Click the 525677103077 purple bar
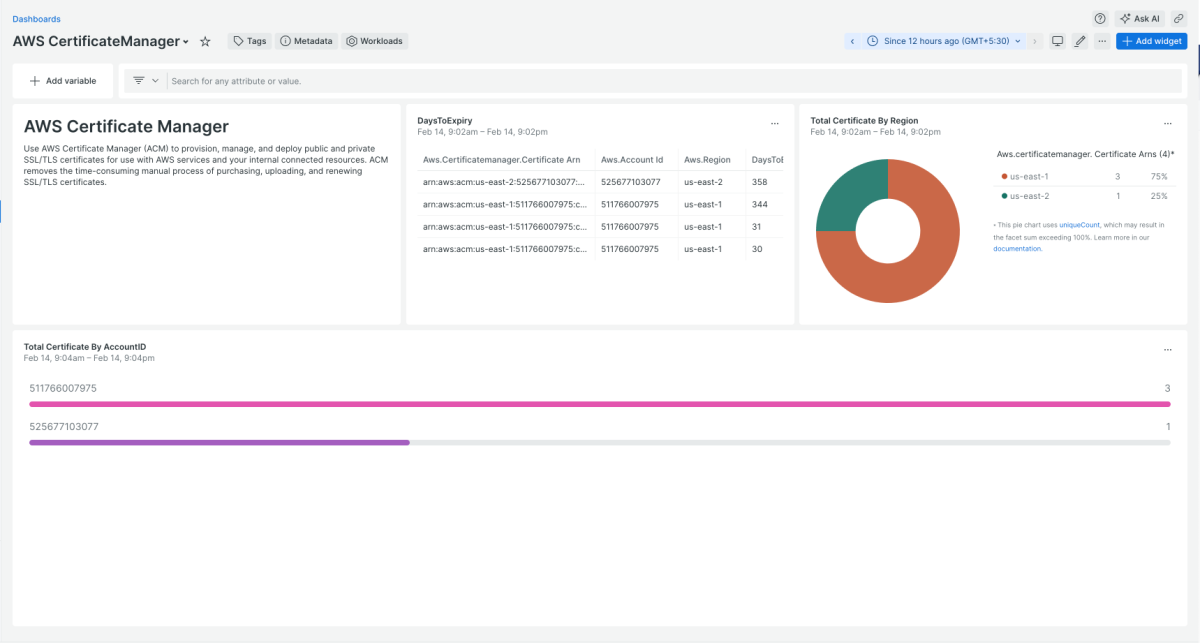Viewport: 1200px width, 643px height. [x=220, y=442]
